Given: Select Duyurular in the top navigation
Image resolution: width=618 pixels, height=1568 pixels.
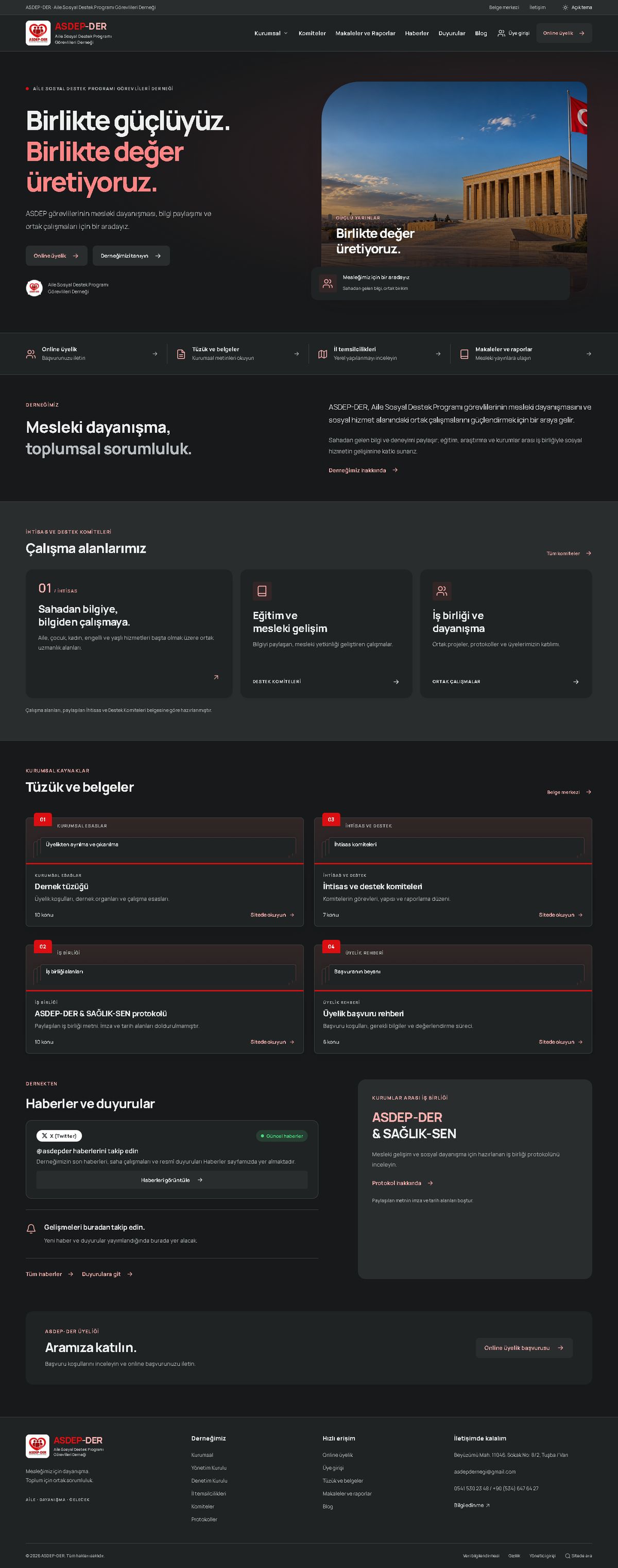Looking at the screenshot, I should coord(452,33).
